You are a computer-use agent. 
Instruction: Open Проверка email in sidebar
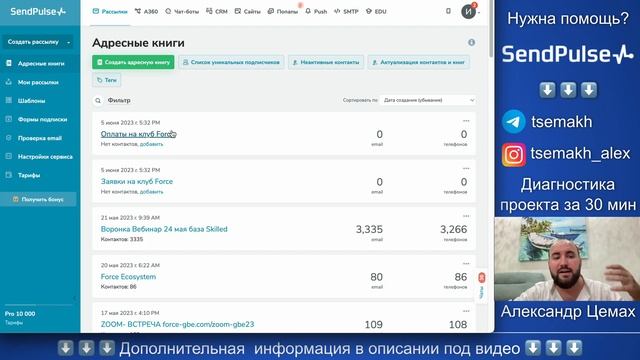pos(40,138)
